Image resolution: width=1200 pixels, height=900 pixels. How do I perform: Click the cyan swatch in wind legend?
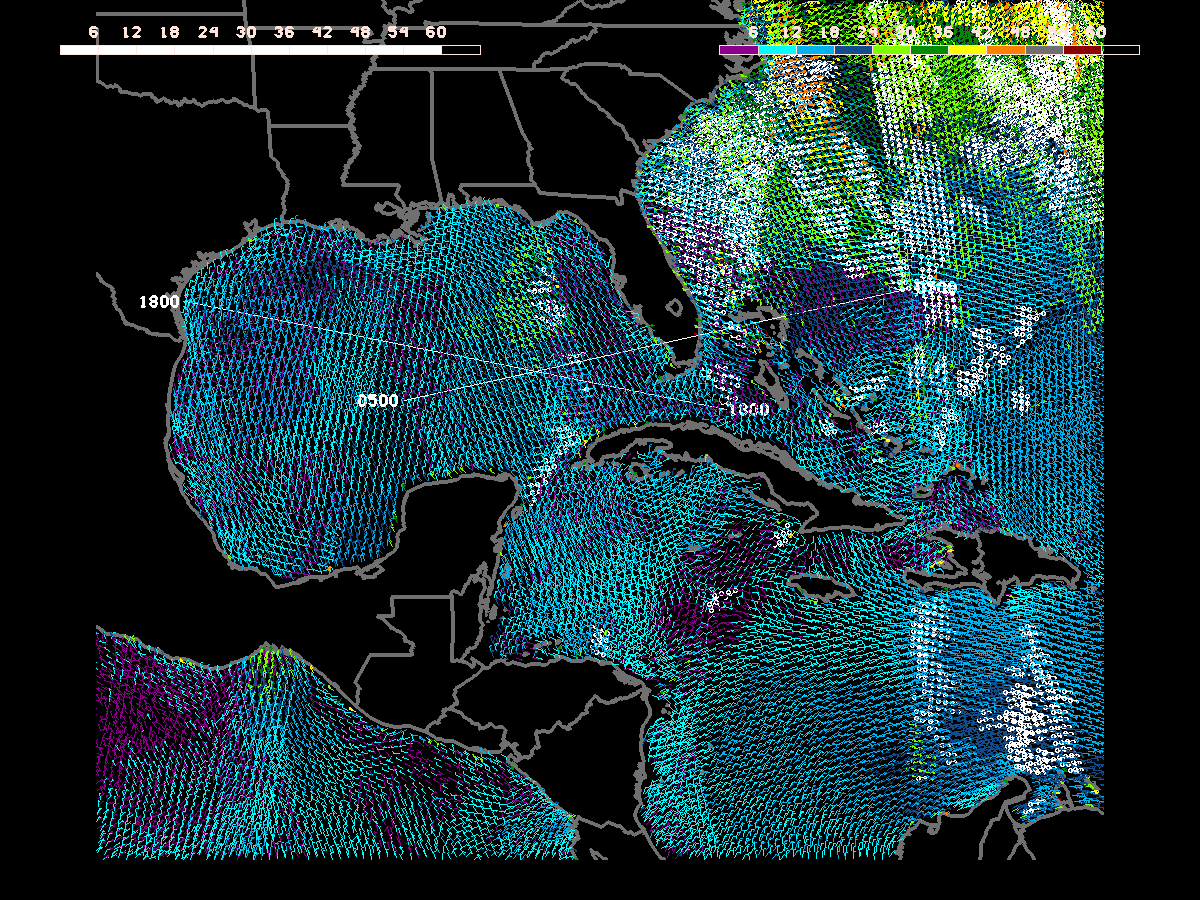pyautogui.click(x=777, y=49)
